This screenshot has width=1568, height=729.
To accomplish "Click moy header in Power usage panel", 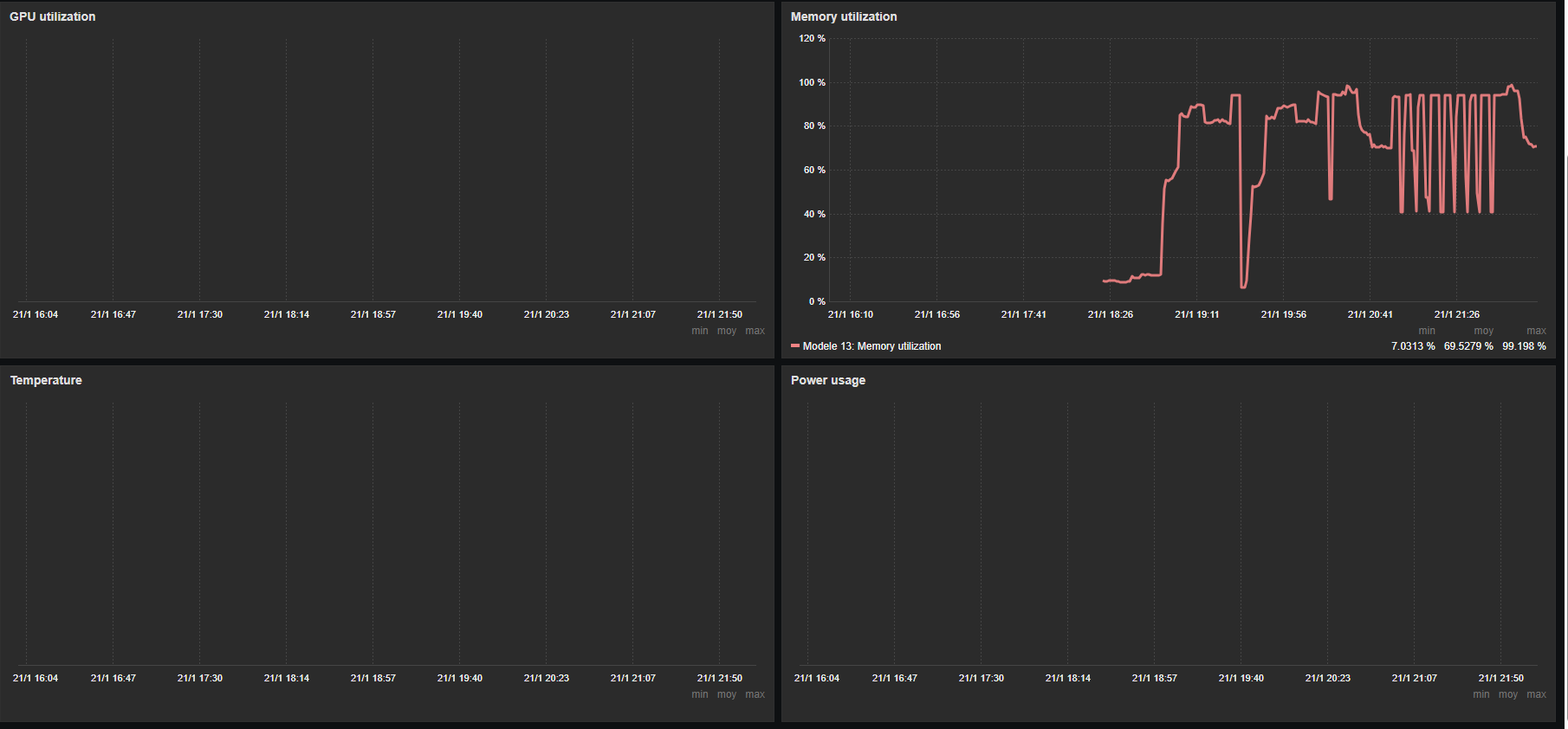I will coord(1508,694).
